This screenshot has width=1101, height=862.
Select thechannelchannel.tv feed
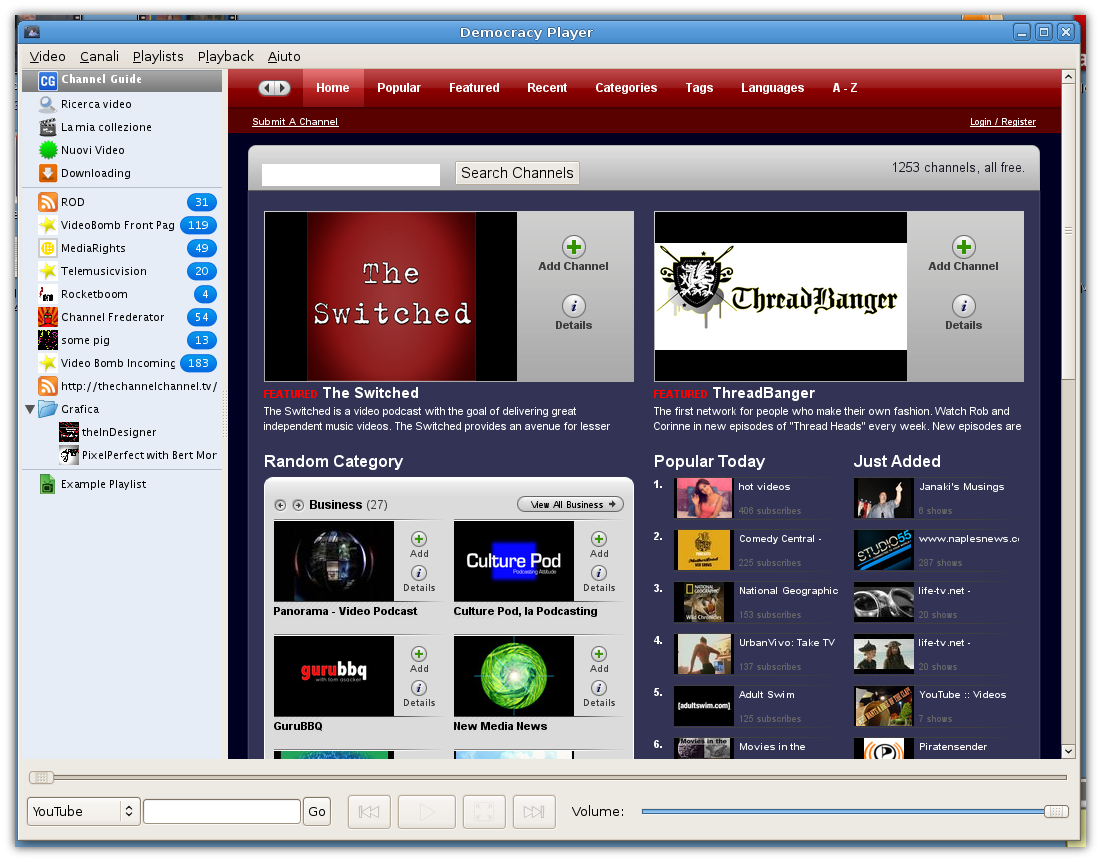pyautogui.click(x=121, y=386)
